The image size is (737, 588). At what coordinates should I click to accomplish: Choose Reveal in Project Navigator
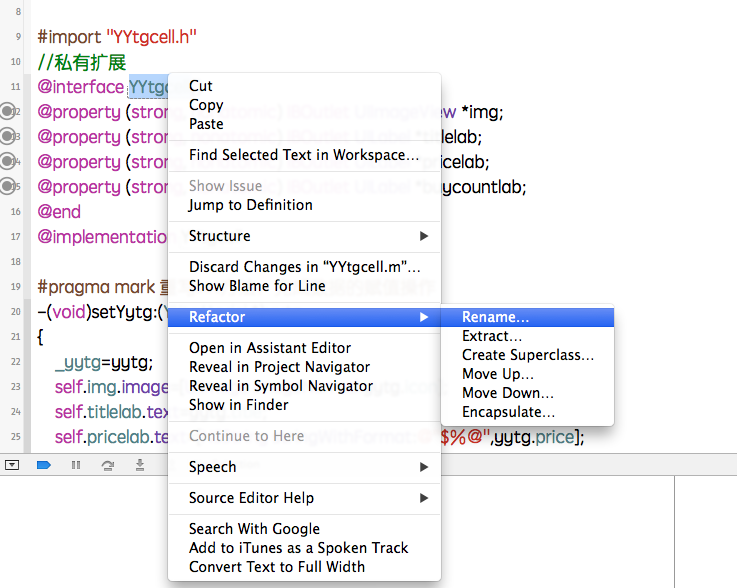click(304, 367)
